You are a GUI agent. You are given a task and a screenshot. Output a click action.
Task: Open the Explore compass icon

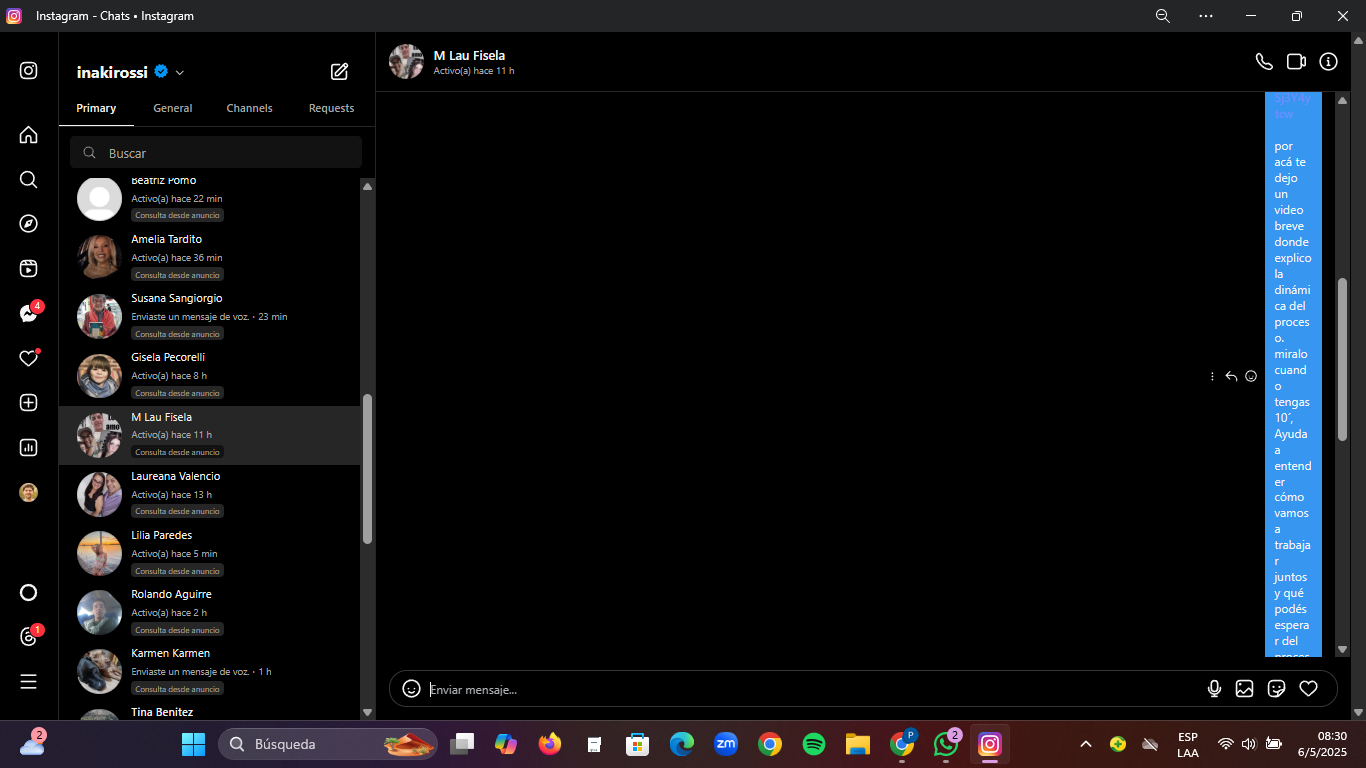[29, 224]
